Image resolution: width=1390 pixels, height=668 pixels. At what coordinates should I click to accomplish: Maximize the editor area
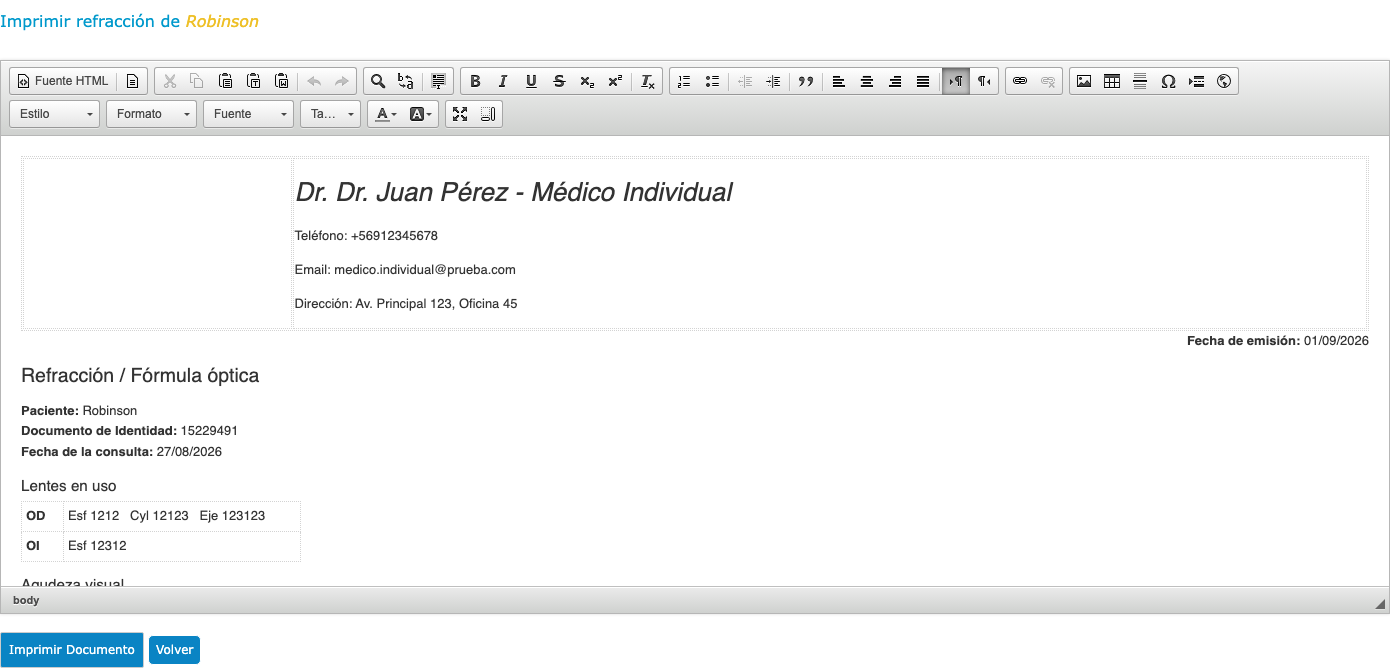coord(460,114)
